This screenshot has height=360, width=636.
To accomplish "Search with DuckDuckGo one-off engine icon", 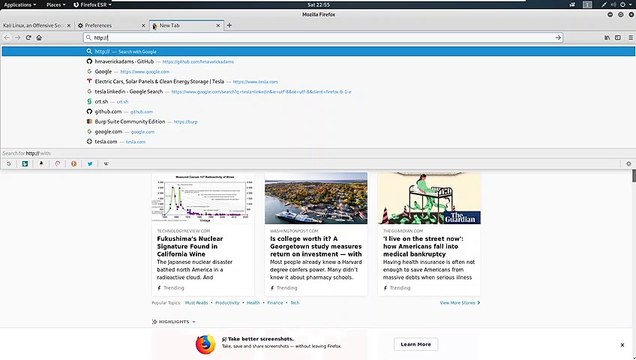I will [x=74, y=164].
